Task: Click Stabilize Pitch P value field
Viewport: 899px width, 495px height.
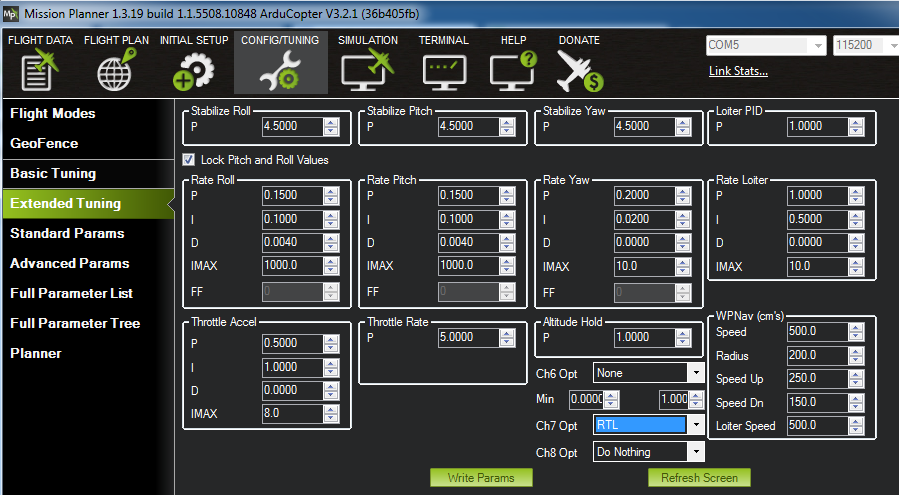Action: pyautogui.click(x=468, y=126)
